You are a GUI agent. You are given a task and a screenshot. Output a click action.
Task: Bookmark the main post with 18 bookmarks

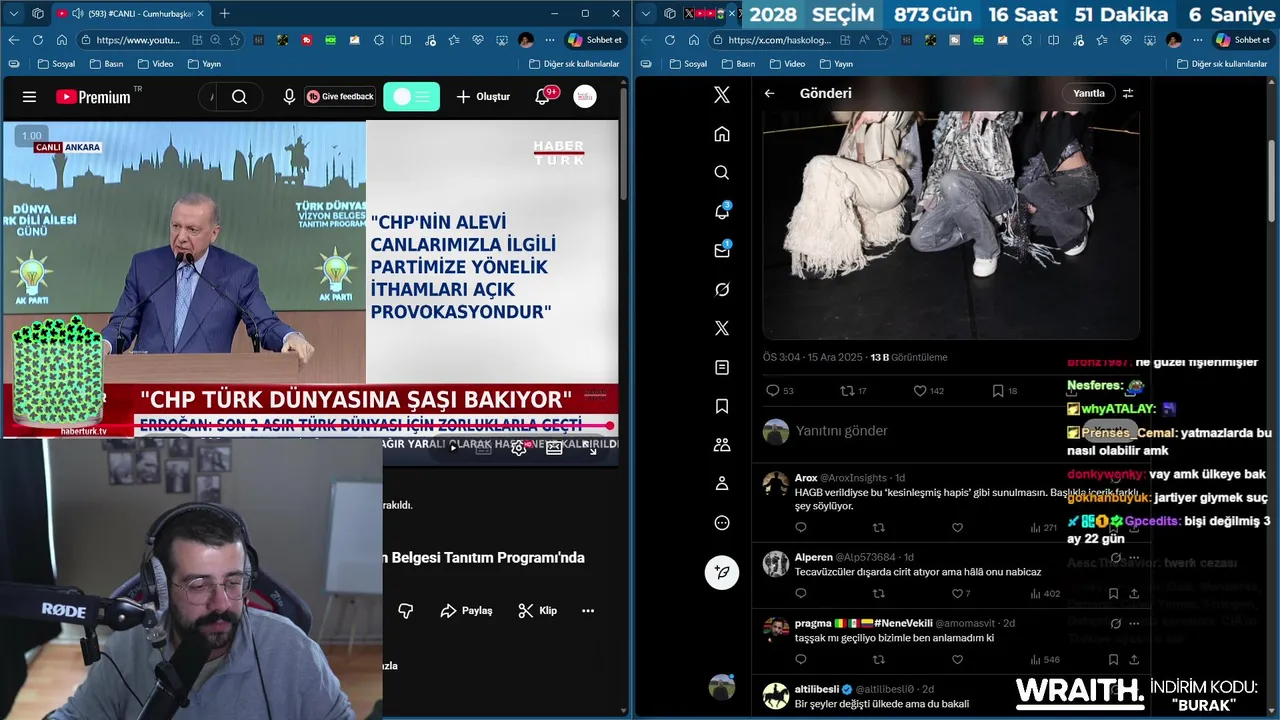[1004, 391]
